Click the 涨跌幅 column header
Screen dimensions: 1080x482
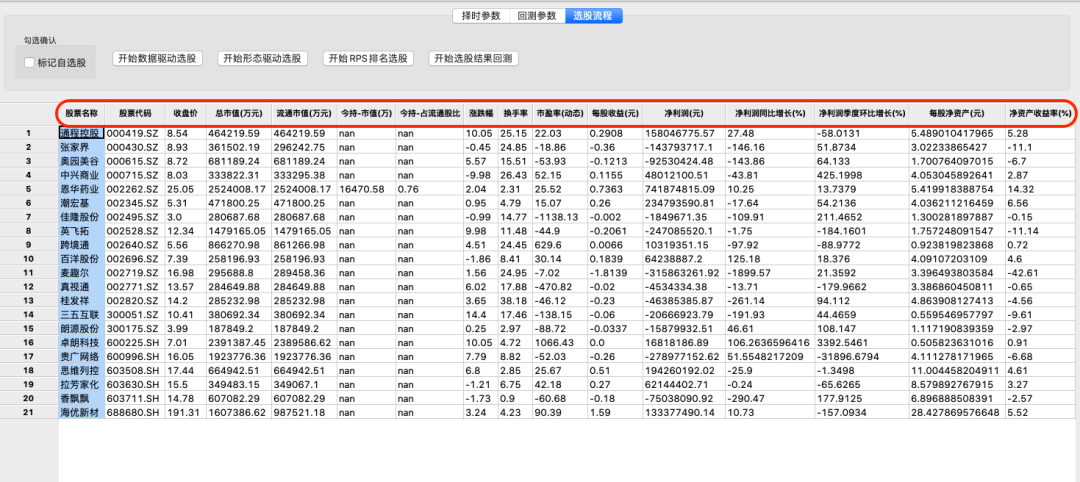tap(480, 114)
